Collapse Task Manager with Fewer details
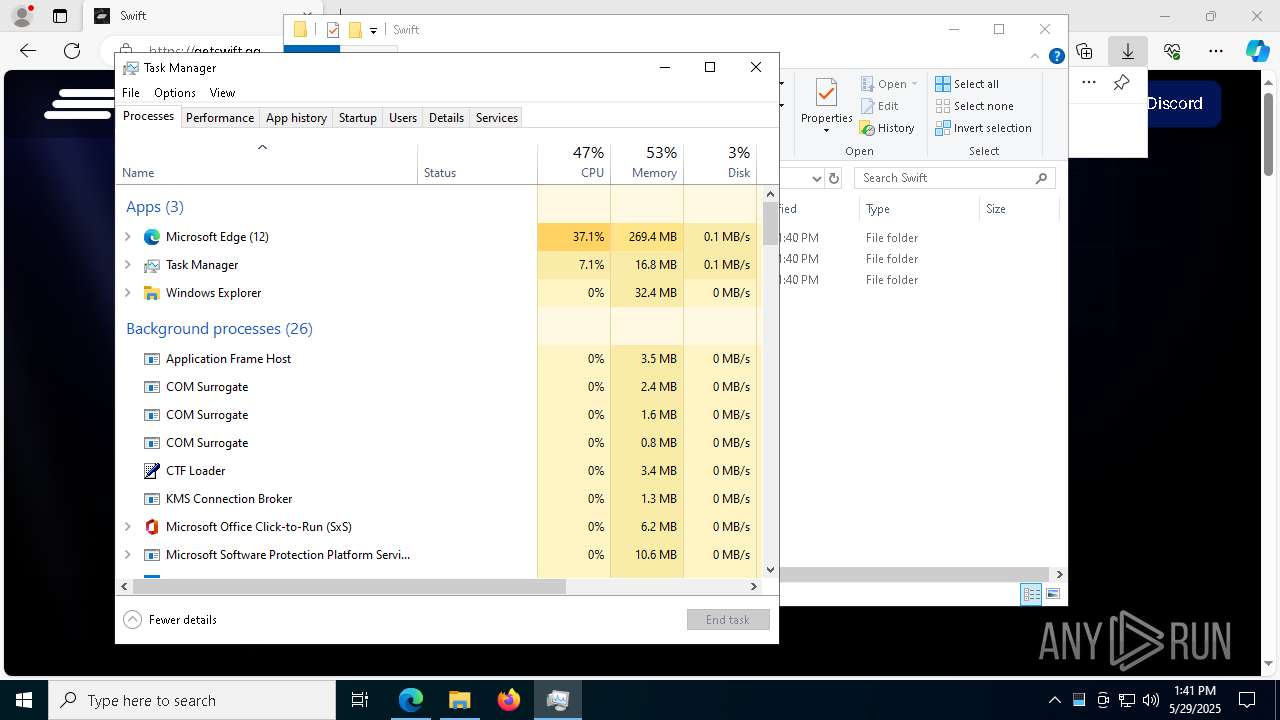Screen dimensions: 1280x720 point(170,620)
